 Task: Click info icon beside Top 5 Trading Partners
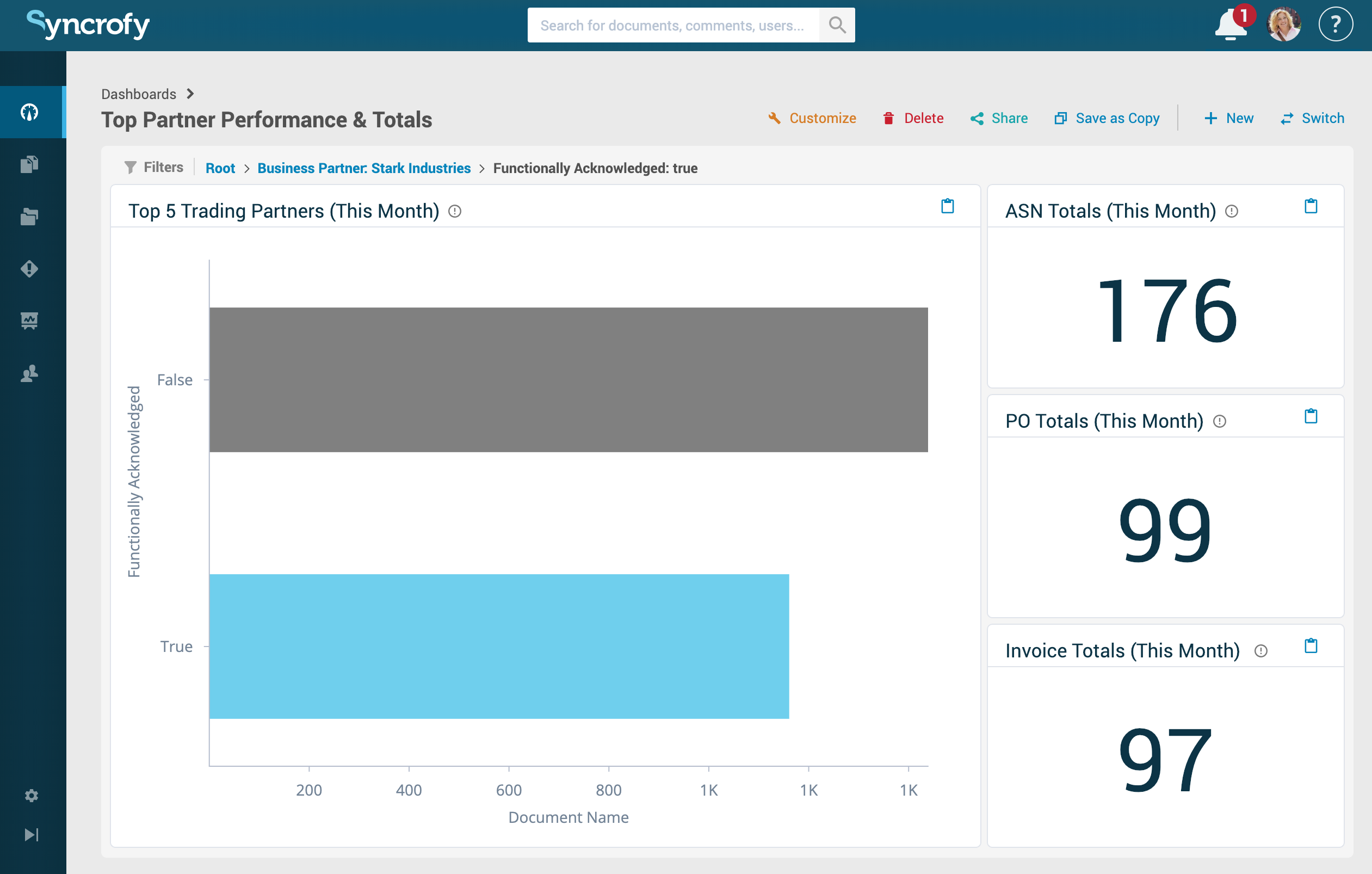tap(454, 212)
